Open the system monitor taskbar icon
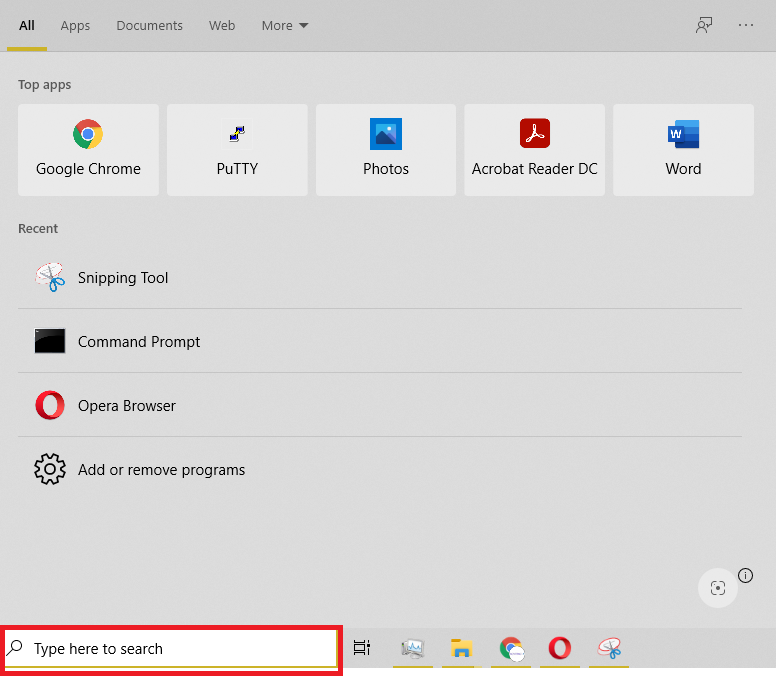This screenshot has height=678, width=776. [413, 648]
